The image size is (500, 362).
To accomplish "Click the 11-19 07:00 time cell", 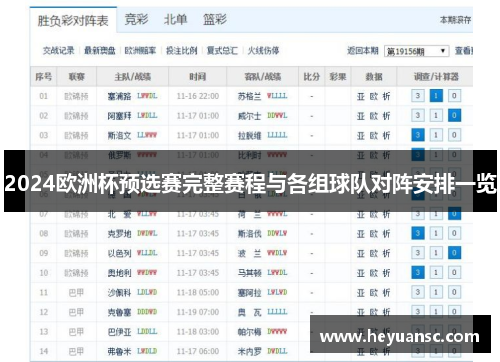I will pyautogui.click(x=198, y=312).
